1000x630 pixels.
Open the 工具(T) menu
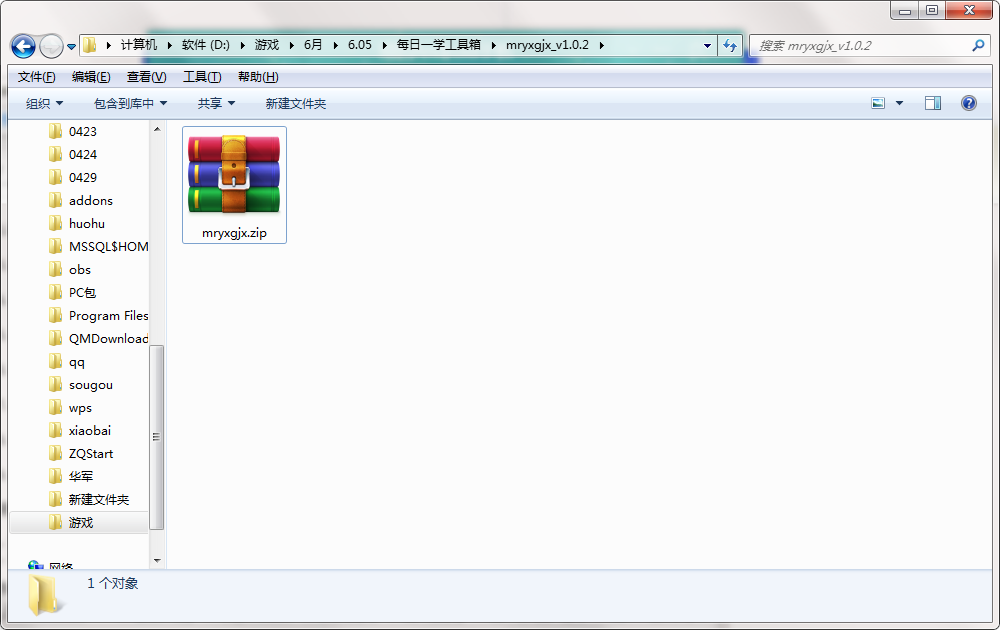tap(202, 77)
